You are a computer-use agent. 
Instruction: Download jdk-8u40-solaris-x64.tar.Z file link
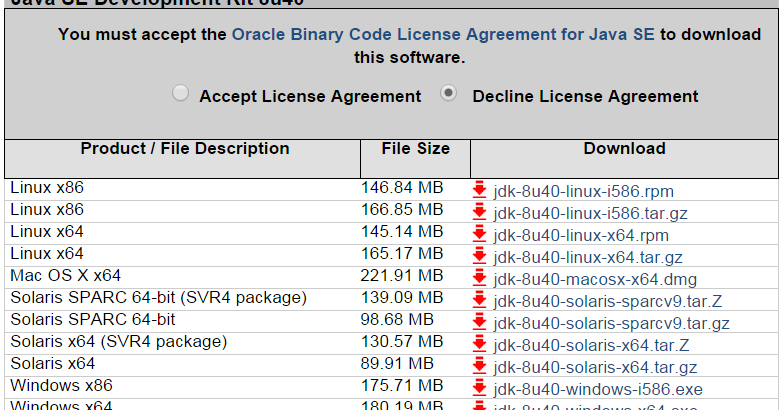point(591,345)
